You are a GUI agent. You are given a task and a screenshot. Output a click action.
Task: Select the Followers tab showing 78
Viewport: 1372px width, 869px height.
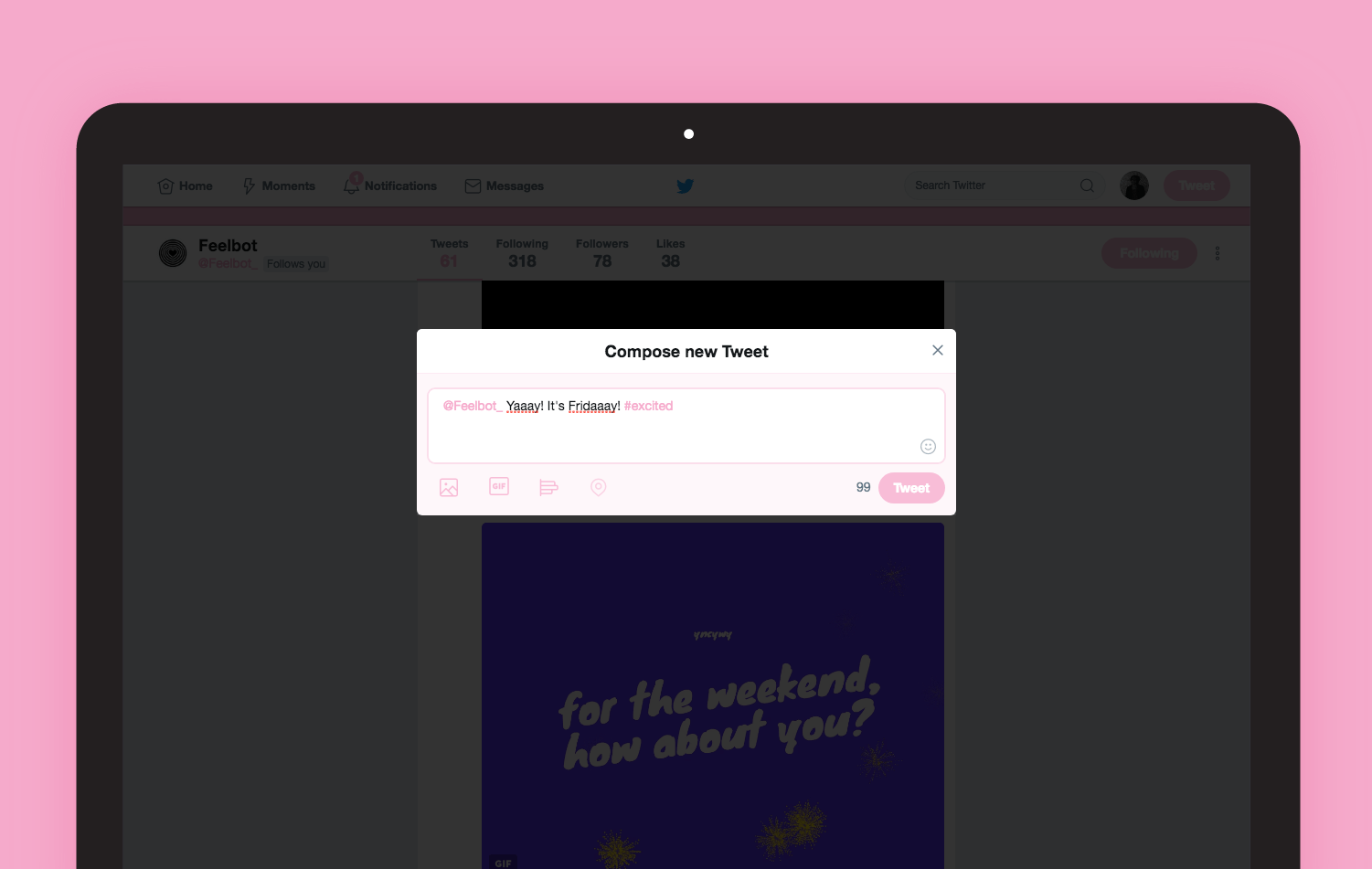pos(601,253)
